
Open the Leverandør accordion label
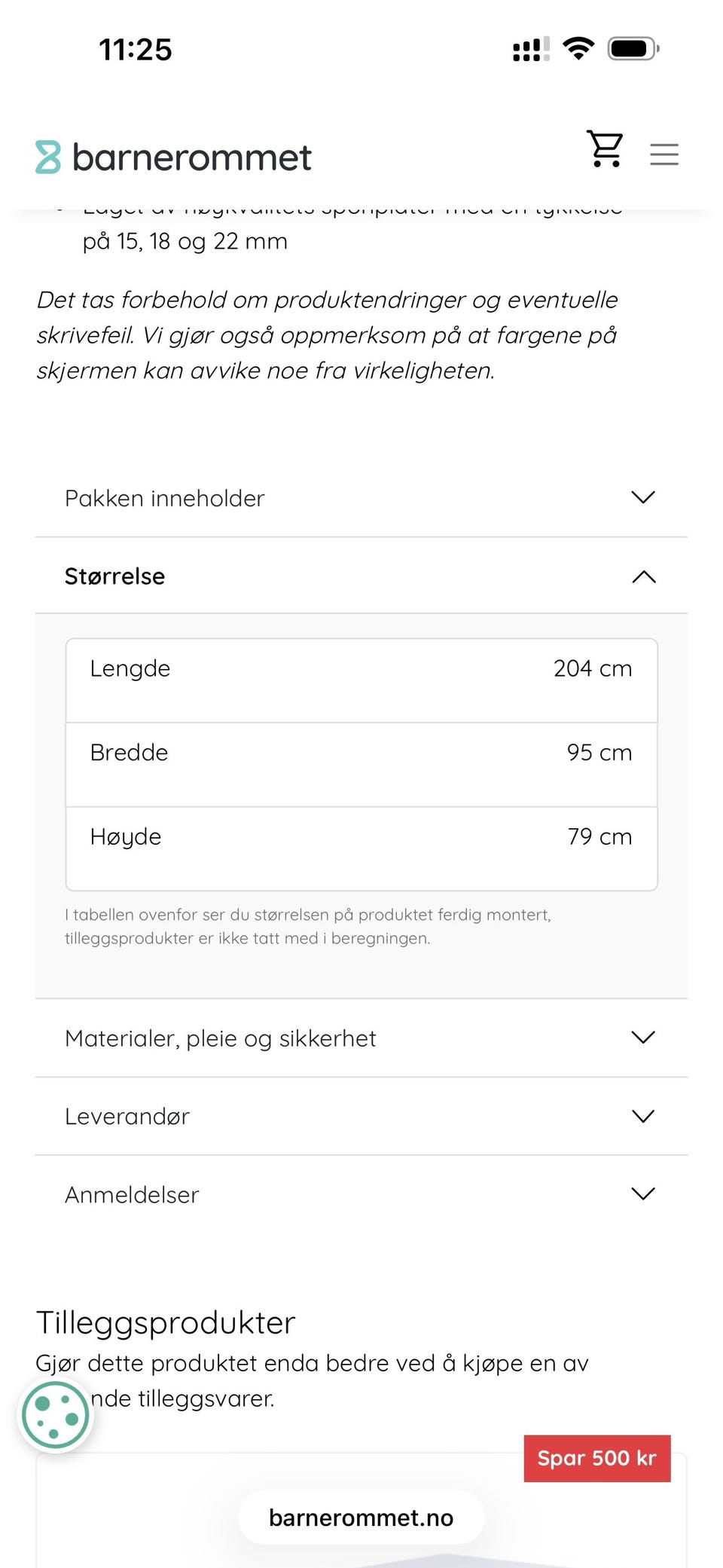pyautogui.click(x=127, y=1116)
